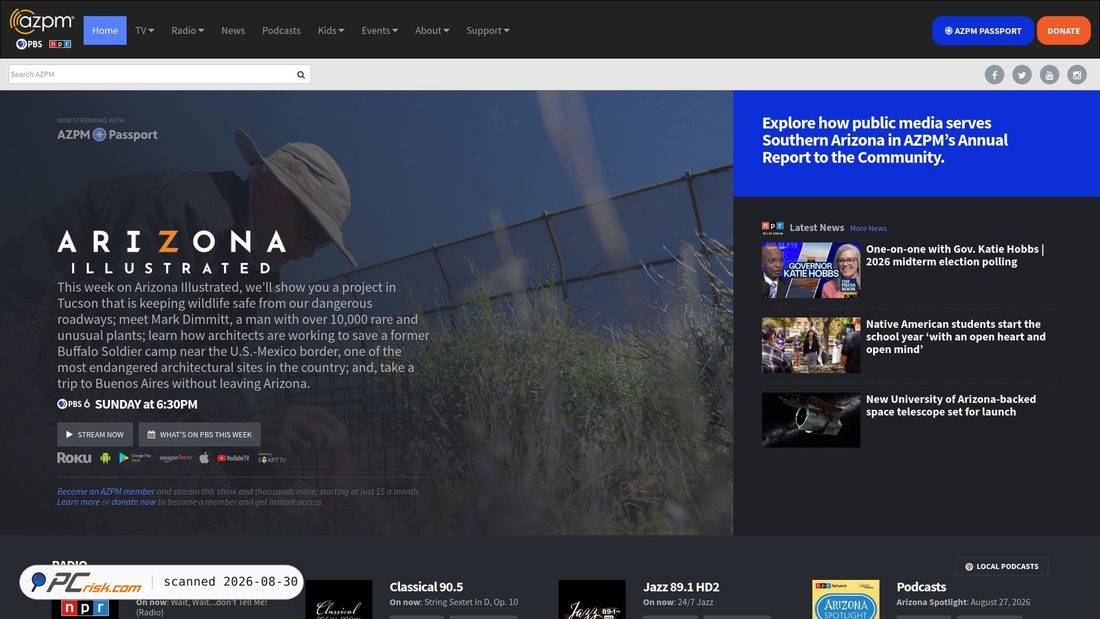This screenshot has width=1100, height=619.
Task: Expand the Radio dropdown menu
Action: tap(187, 30)
